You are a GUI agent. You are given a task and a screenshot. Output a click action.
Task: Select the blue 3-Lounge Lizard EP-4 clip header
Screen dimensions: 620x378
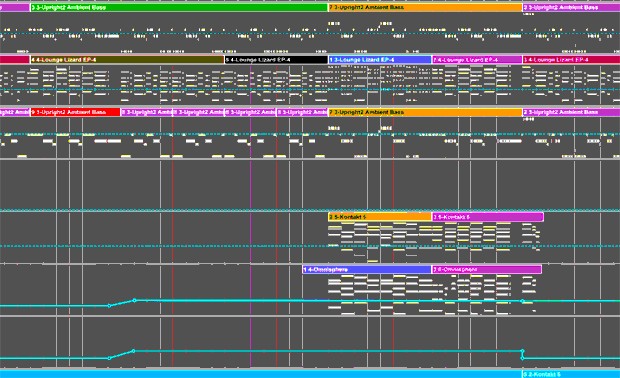380,60
